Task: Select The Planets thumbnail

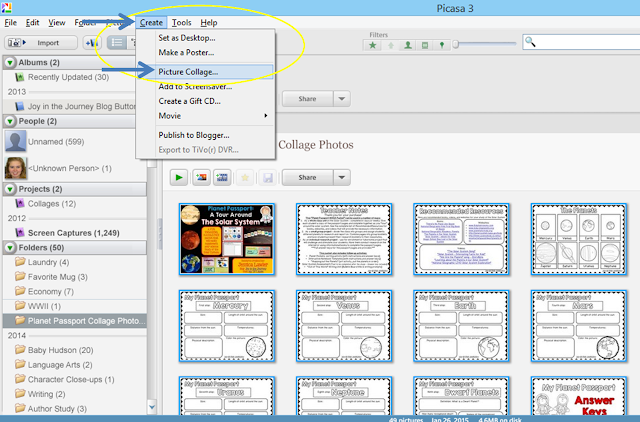Action: pyautogui.click(x=579, y=239)
